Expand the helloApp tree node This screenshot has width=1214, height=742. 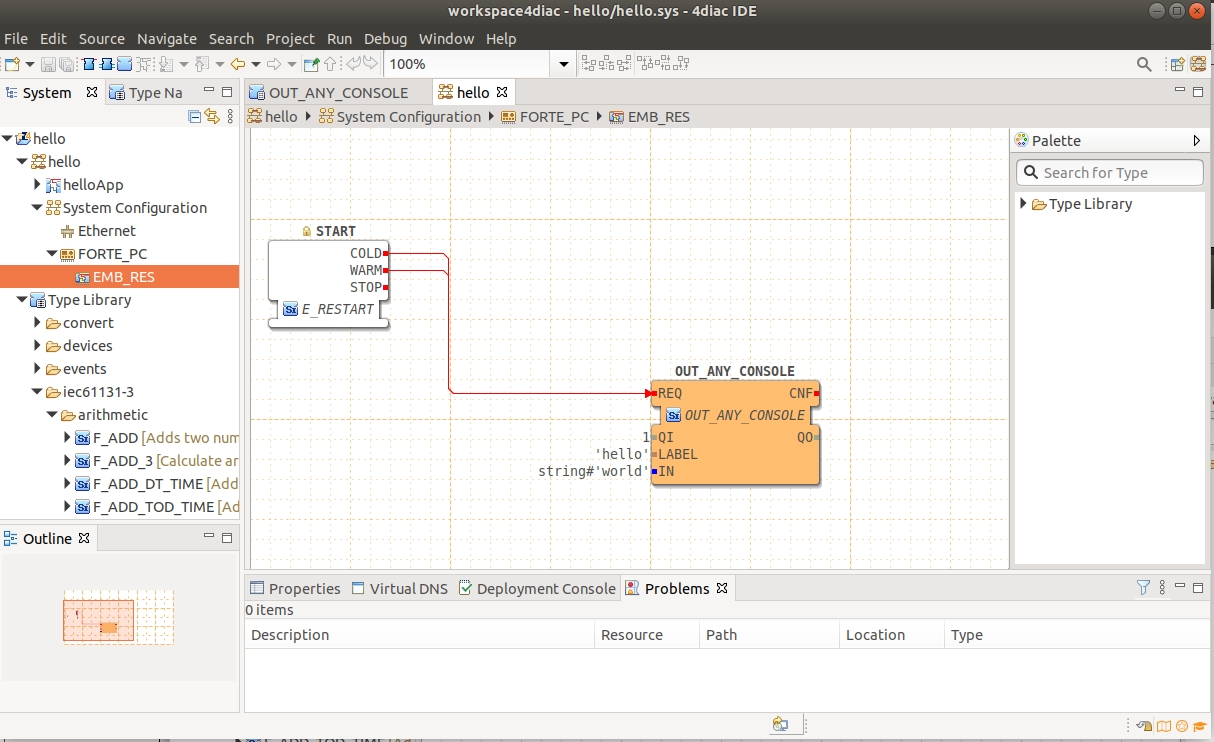pos(38,185)
